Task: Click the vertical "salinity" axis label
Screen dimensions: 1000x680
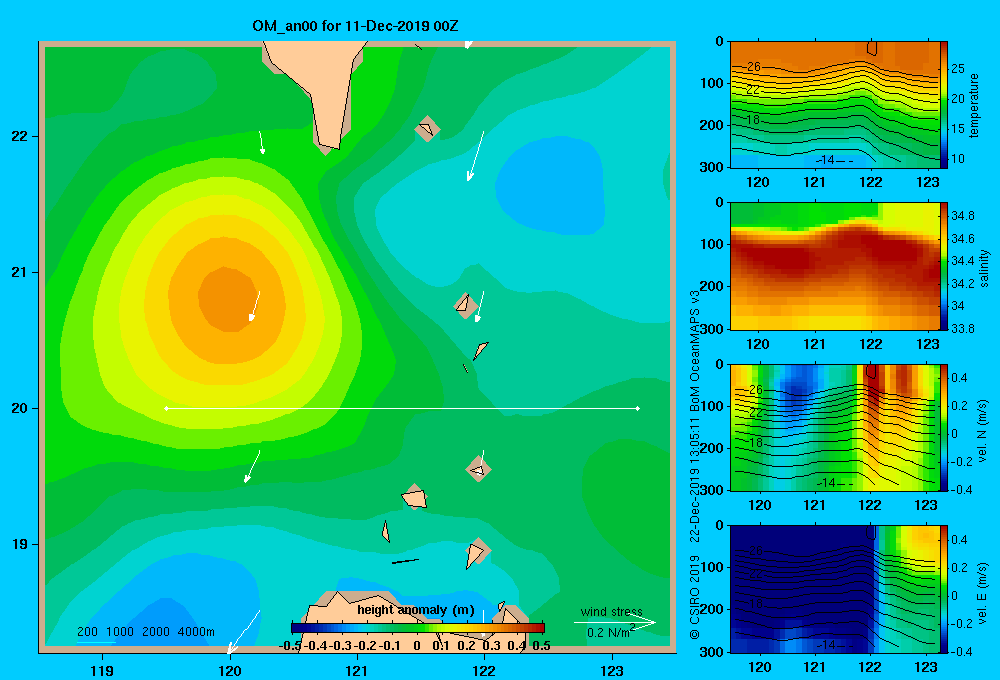Action: (x=984, y=268)
